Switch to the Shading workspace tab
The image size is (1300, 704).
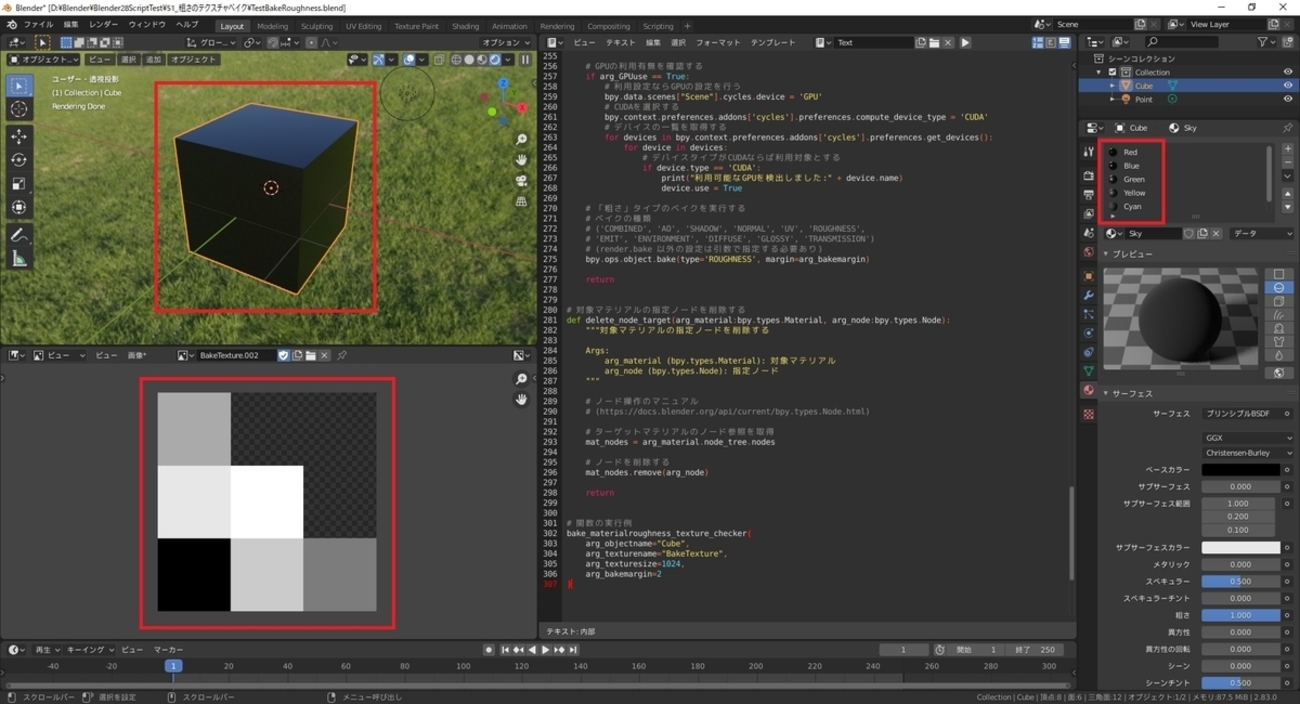(x=465, y=26)
